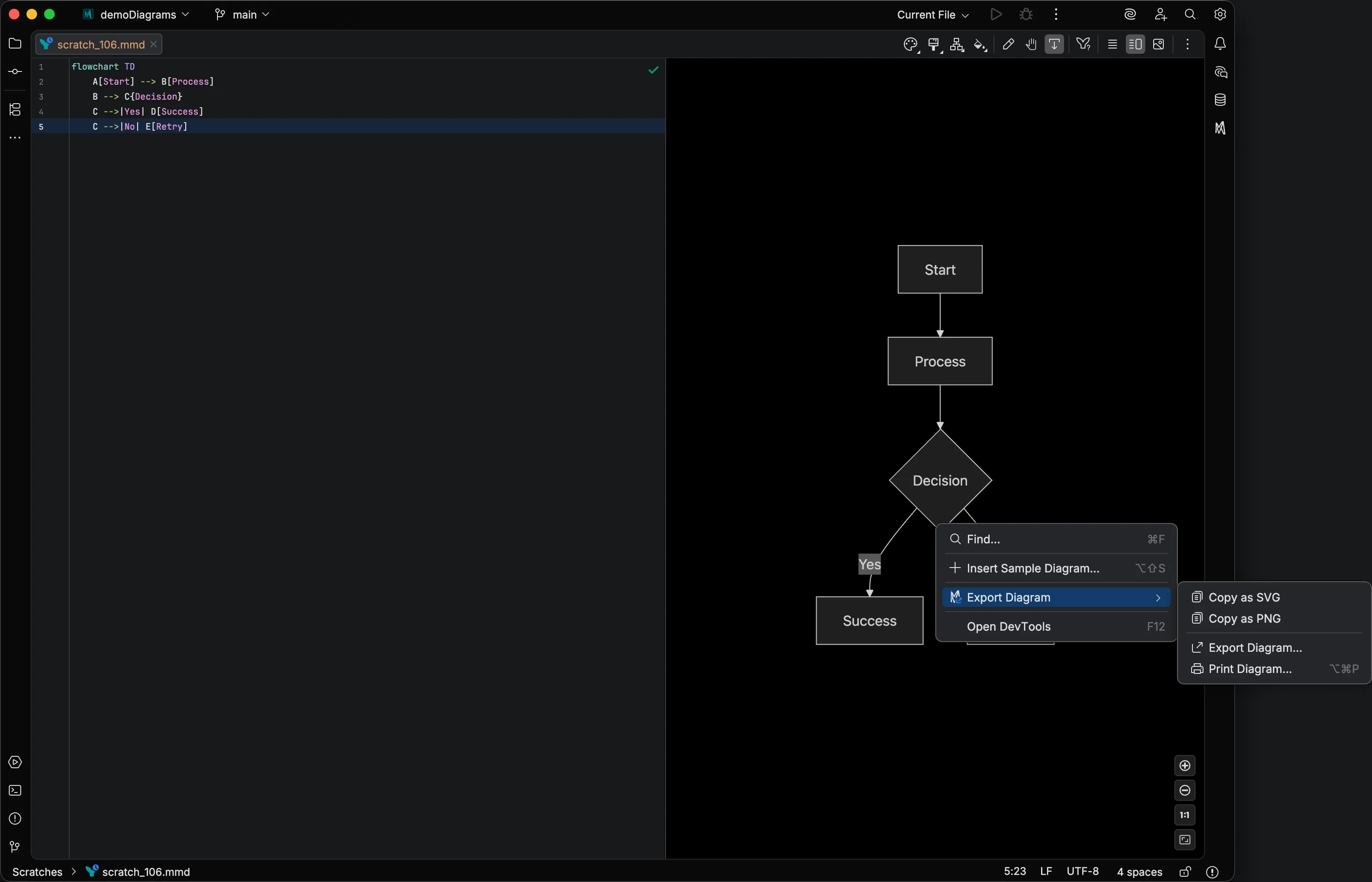Open the AI chat tool window

[1220, 72]
